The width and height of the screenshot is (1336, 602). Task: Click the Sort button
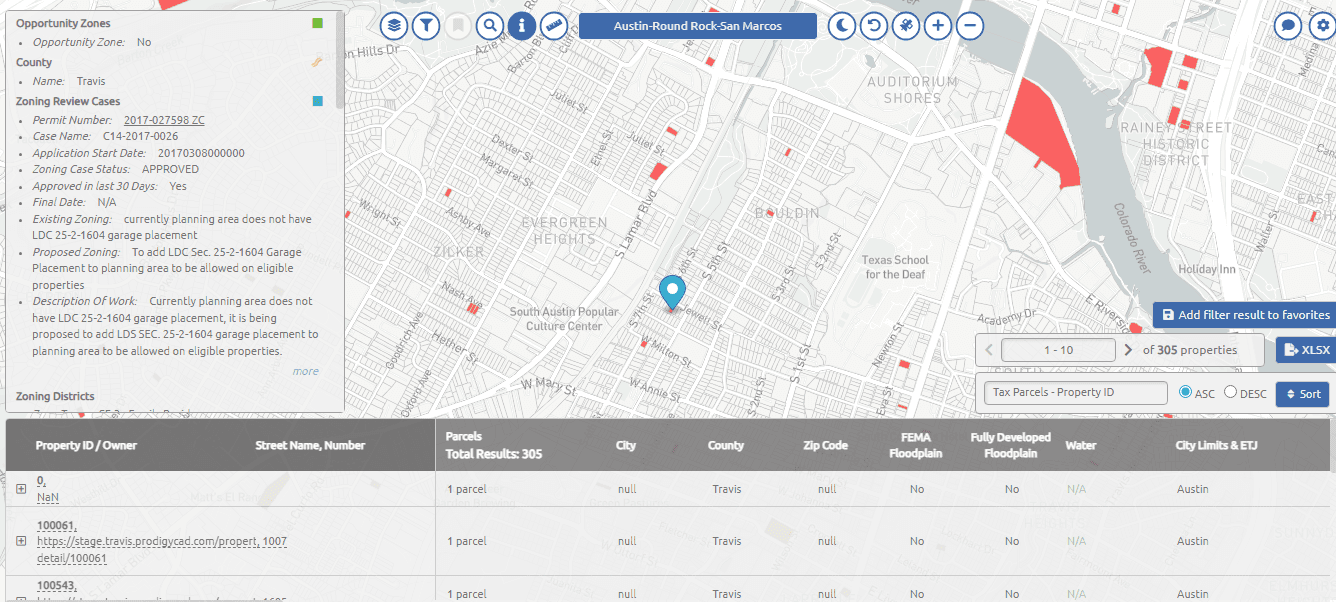(1302, 394)
